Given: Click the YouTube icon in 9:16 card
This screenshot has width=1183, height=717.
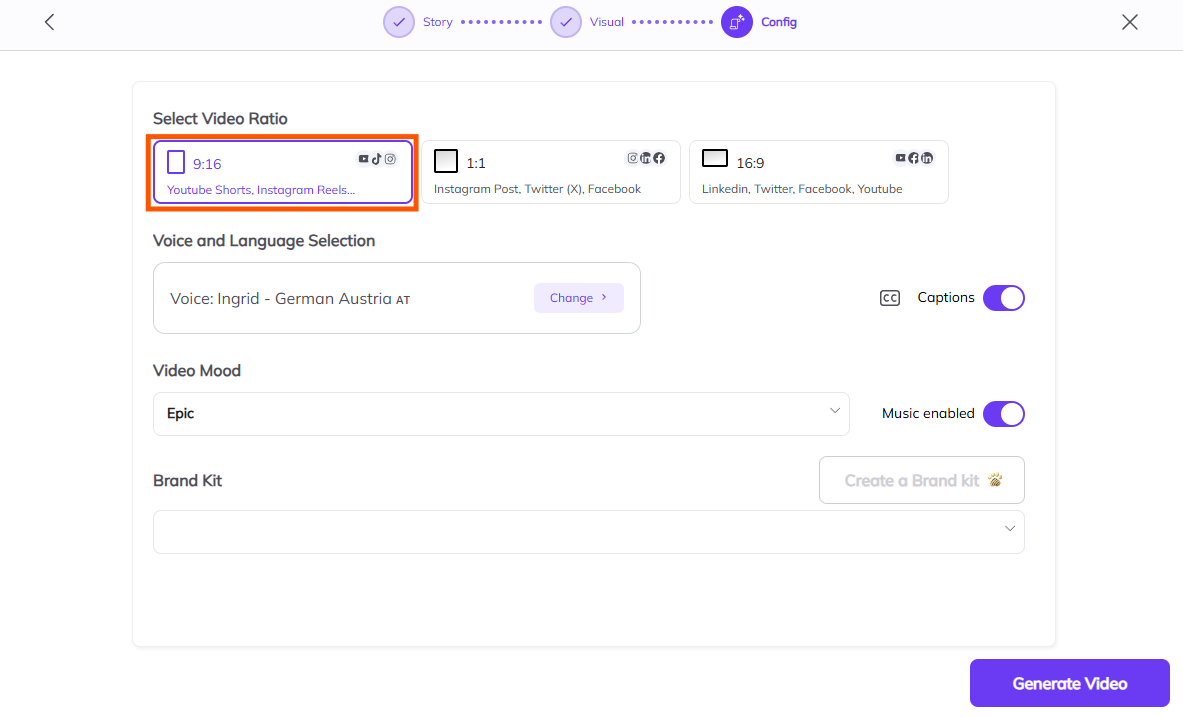Looking at the screenshot, I should pyautogui.click(x=364, y=158).
